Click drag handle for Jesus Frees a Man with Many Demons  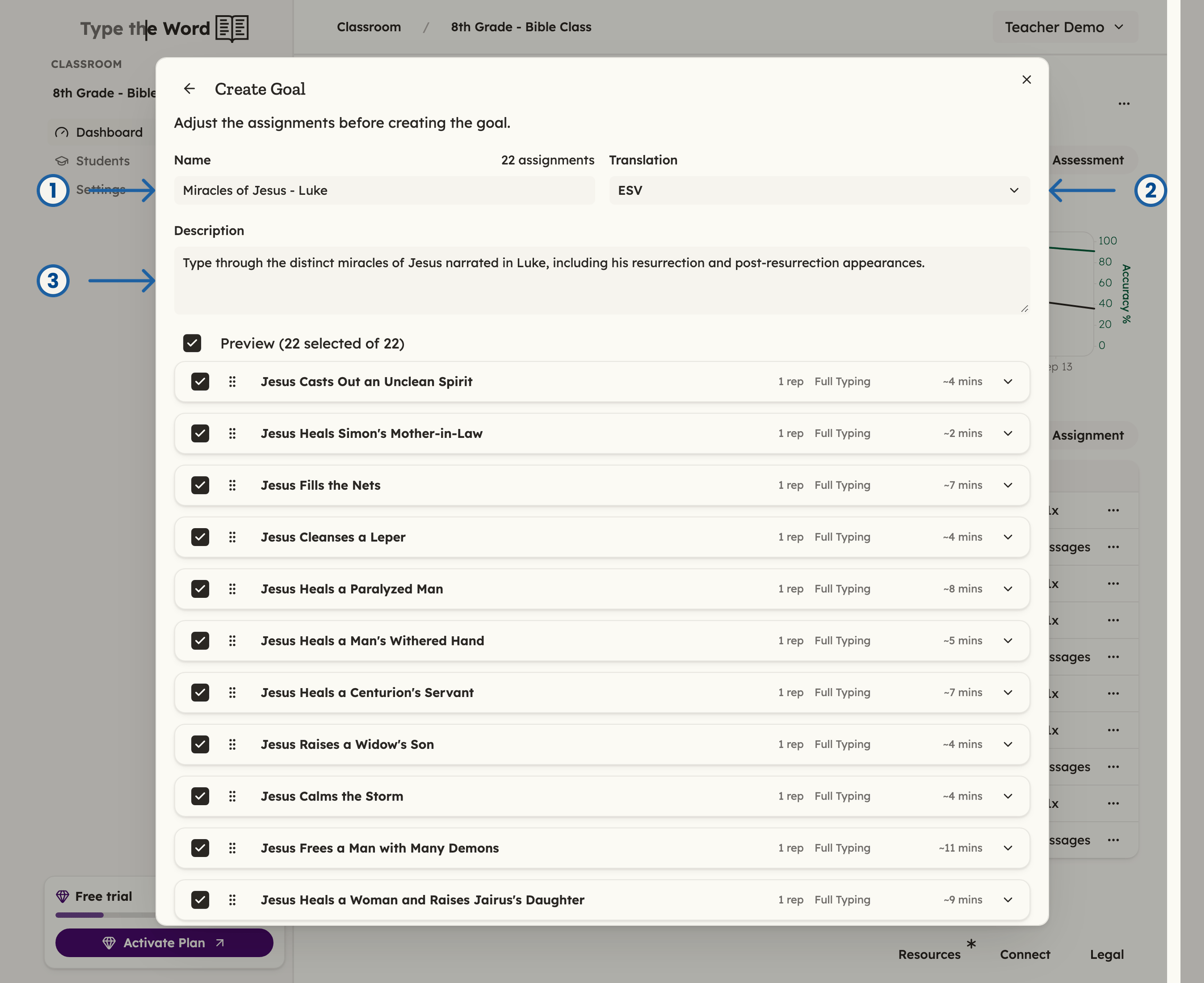pos(232,848)
